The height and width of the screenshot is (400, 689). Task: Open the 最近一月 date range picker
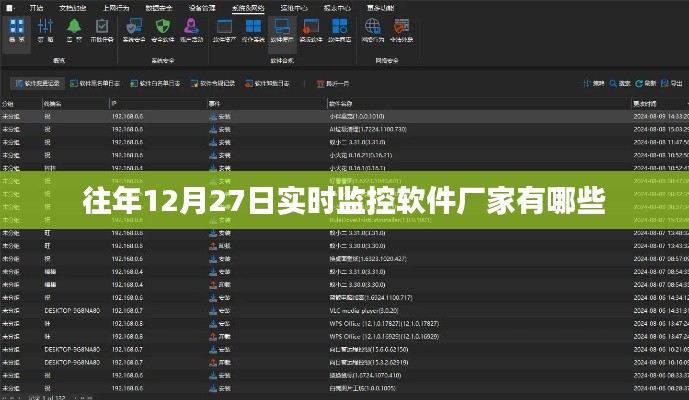click(333, 84)
